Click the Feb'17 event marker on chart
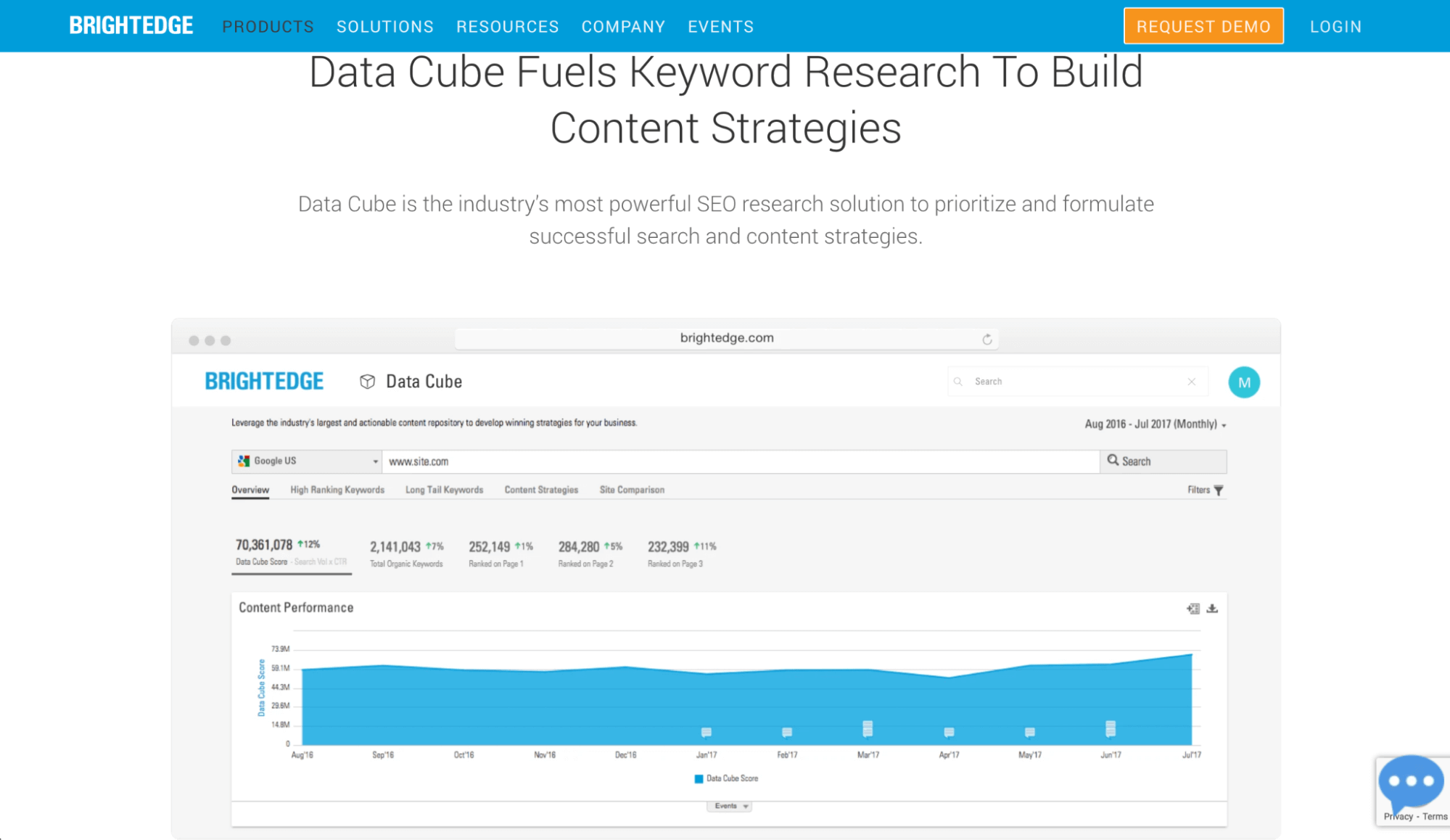The height and width of the screenshot is (840, 1450). [x=787, y=733]
